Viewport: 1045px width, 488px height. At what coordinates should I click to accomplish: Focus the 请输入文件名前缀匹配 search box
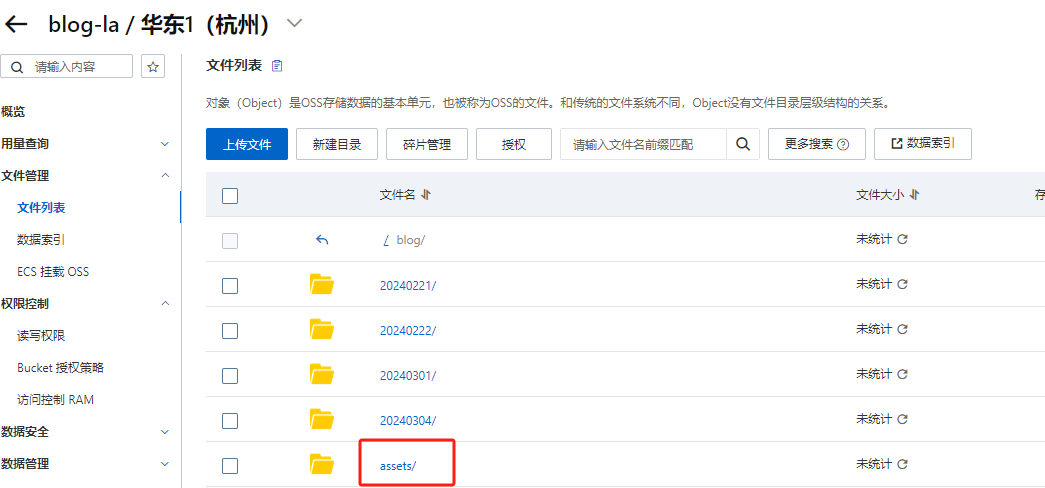click(643, 144)
